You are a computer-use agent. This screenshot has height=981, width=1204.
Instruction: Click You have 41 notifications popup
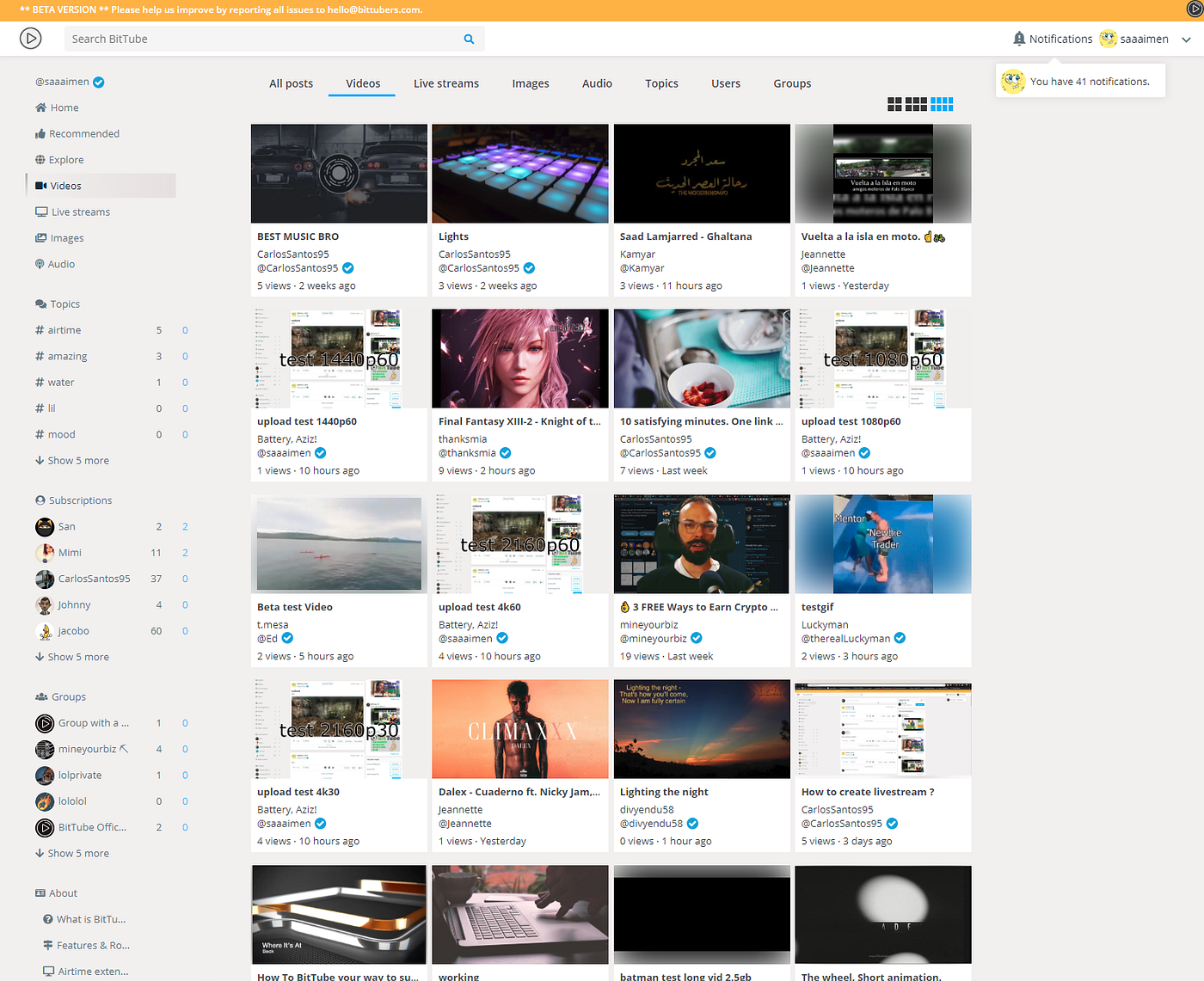pos(1080,82)
